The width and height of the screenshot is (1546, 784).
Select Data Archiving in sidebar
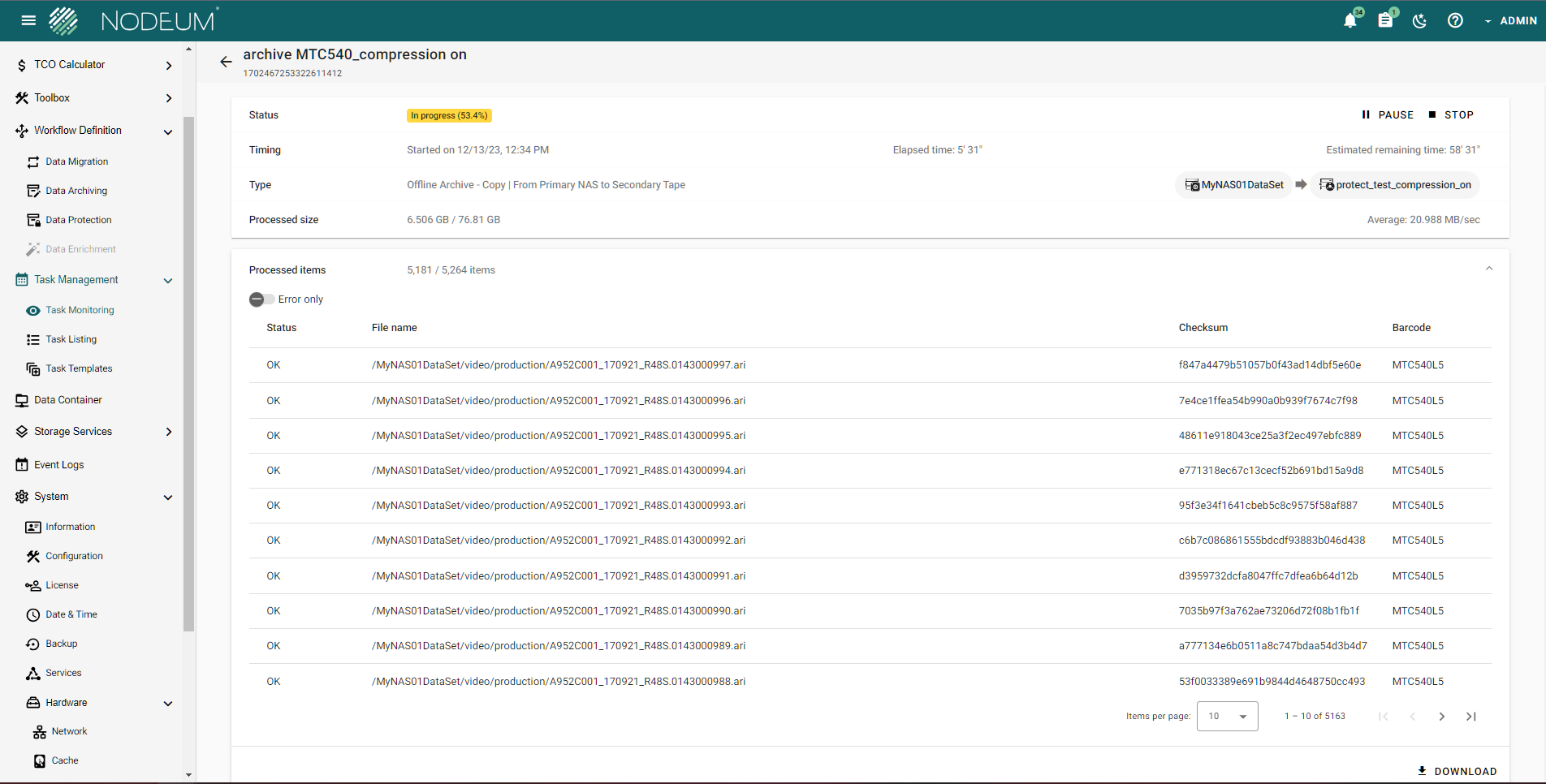[x=76, y=191]
